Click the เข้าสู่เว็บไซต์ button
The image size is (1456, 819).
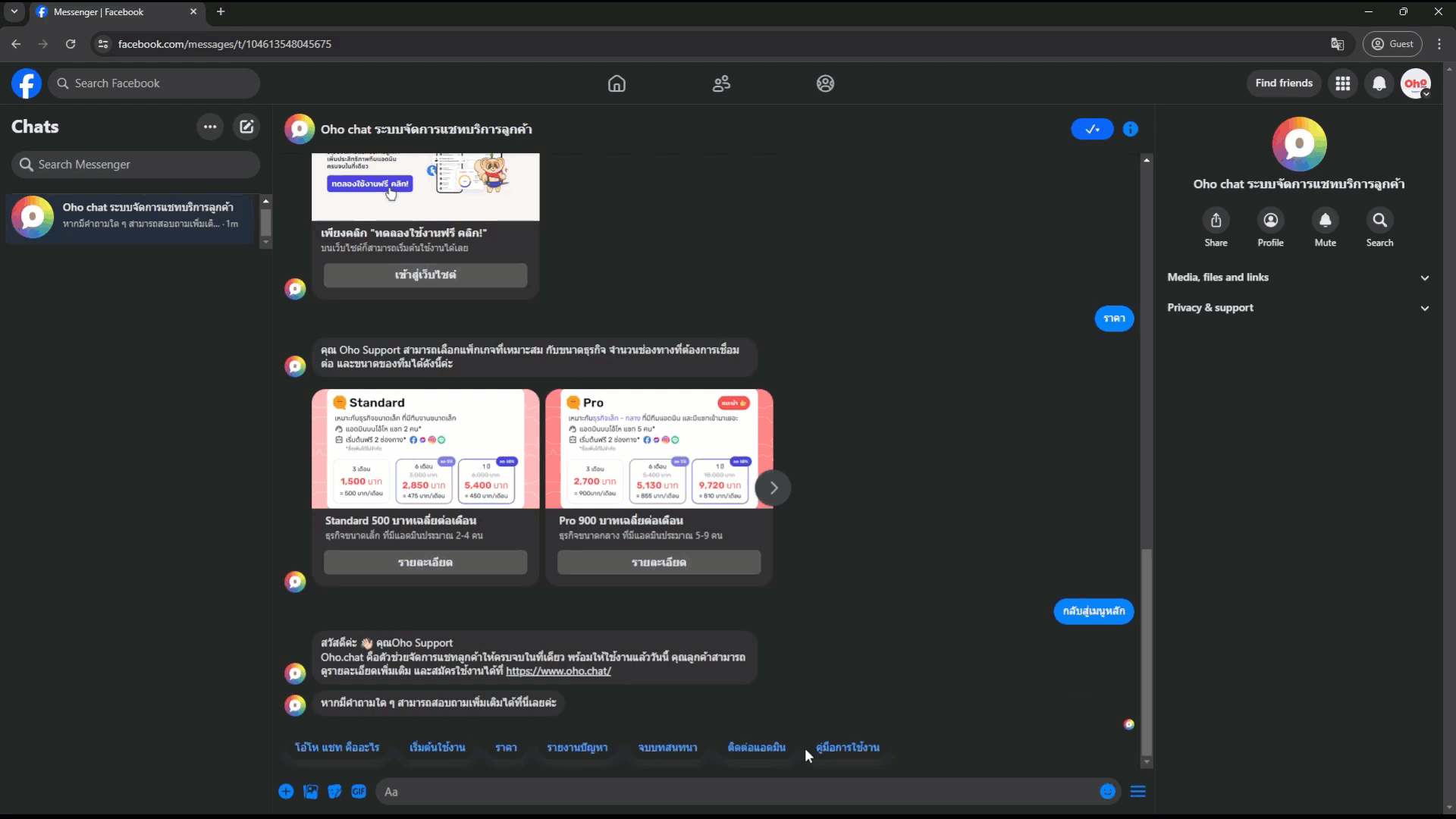tap(425, 275)
